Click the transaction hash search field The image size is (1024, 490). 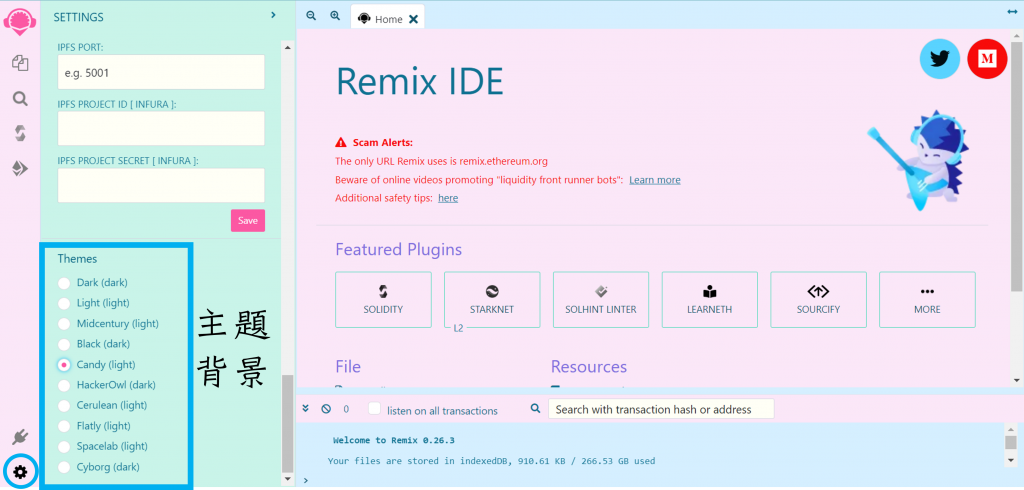(661, 409)
